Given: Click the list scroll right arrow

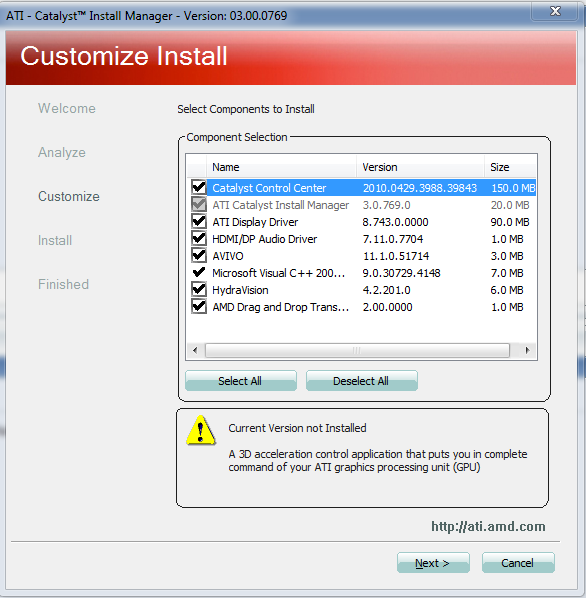Looking at the screenshot, I should coord(527,350).
